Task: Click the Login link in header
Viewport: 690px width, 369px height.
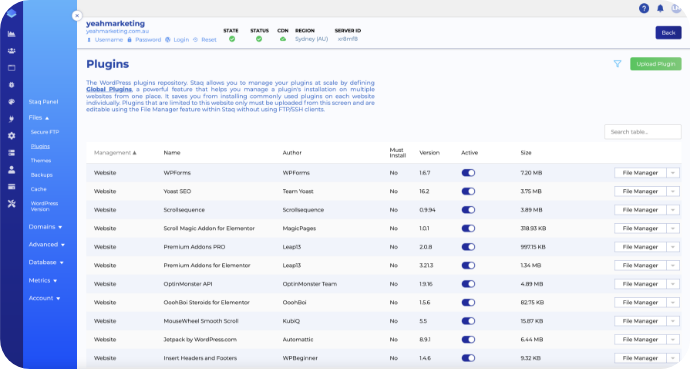Action: [181, 40]
